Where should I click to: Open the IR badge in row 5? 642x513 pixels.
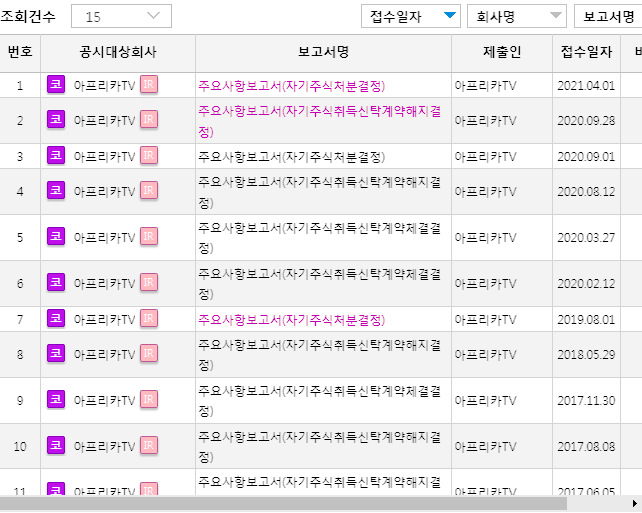pyautogui.click(x=149, y=236)
